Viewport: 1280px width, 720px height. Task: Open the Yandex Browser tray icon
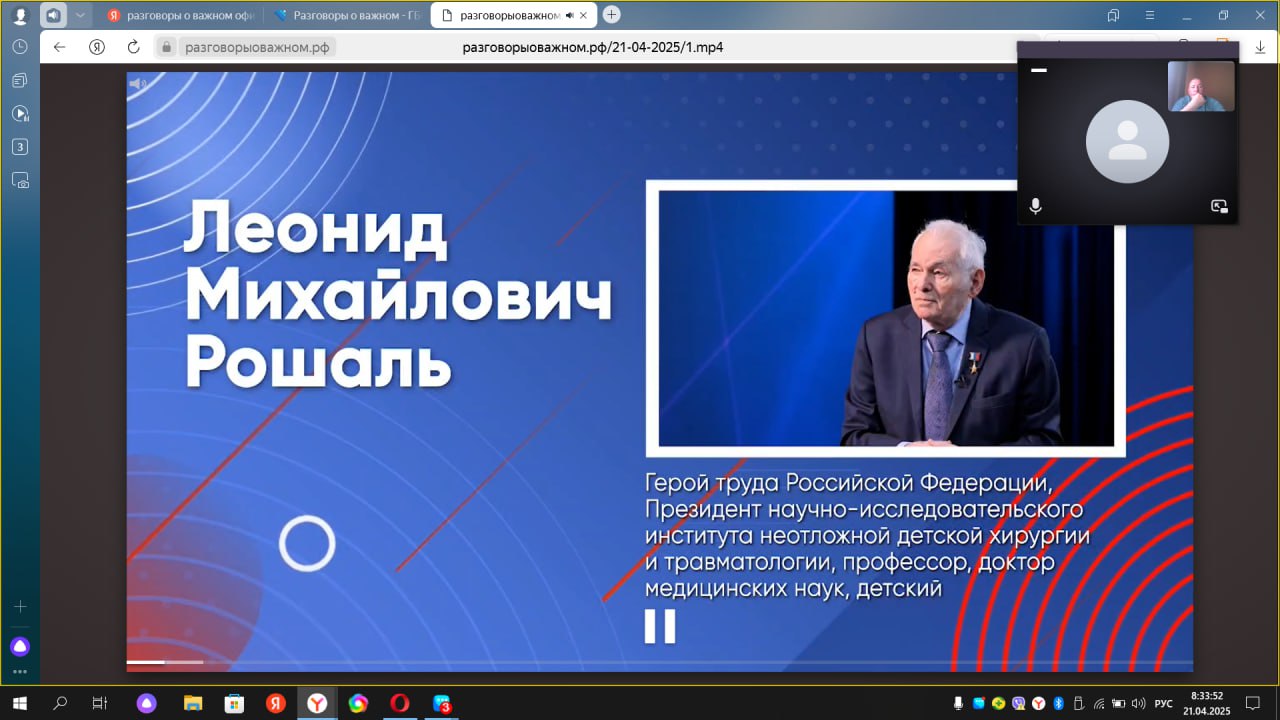[x=1038, y=703]
